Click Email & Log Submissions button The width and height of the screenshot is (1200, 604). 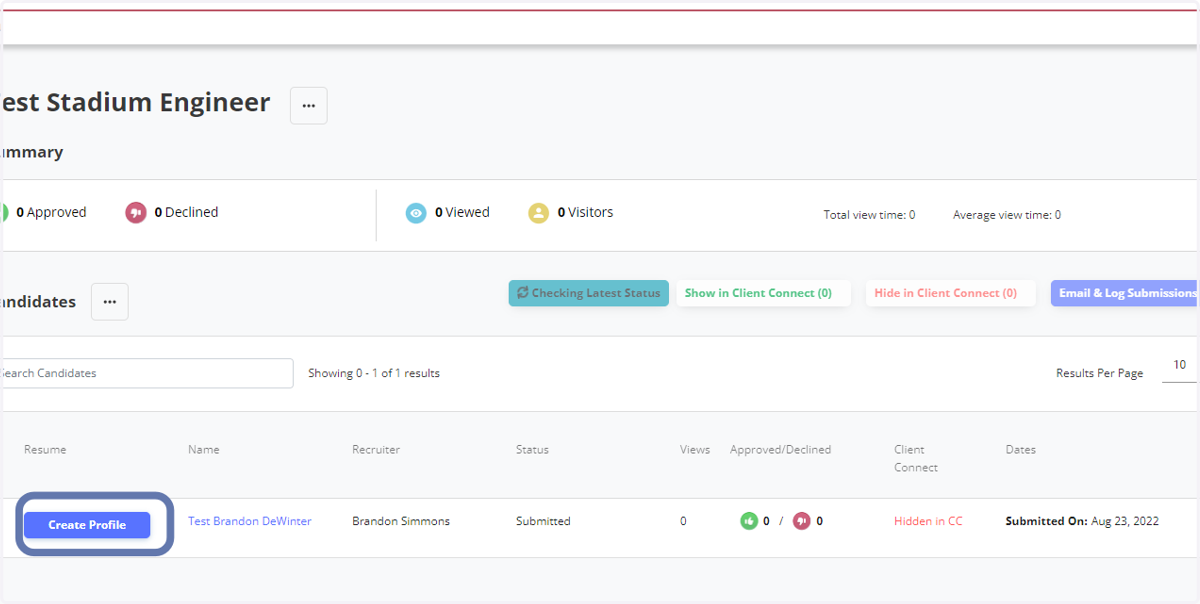point(1125,293)
